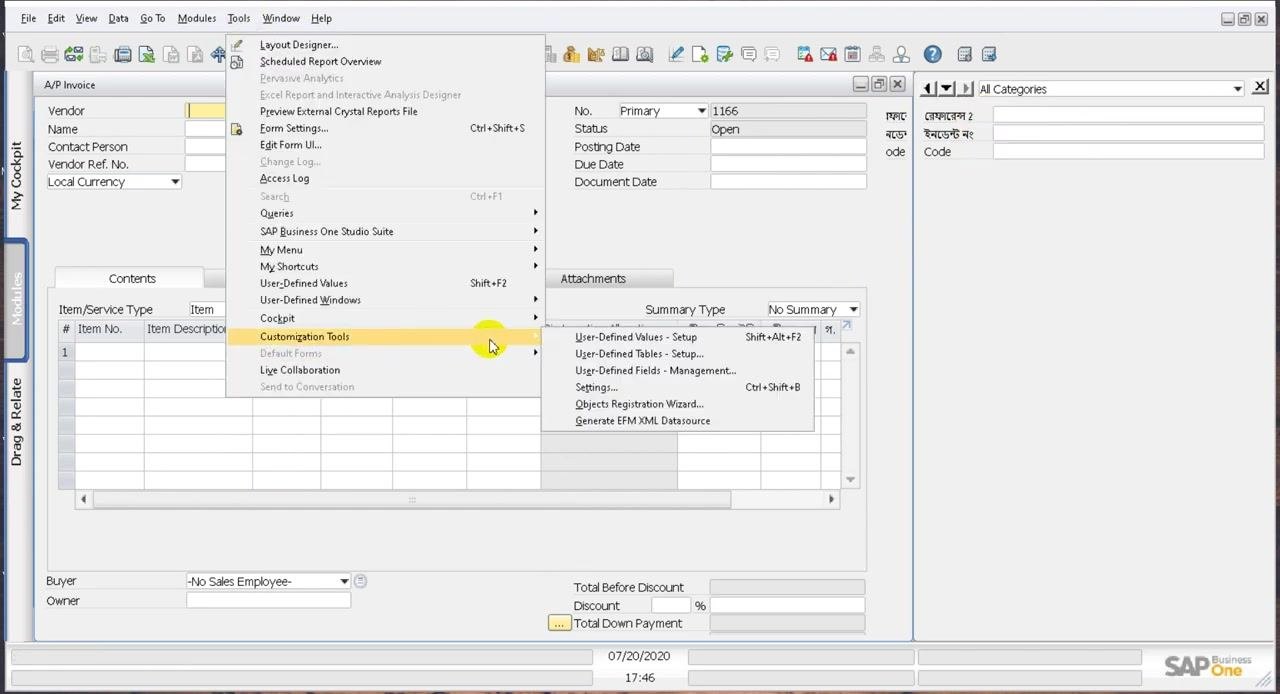Click the yellow ellipsis Total Down Payment button
Image resolution: width=1280 pixels, height=694 pixels.
click(x=559, y=623)
